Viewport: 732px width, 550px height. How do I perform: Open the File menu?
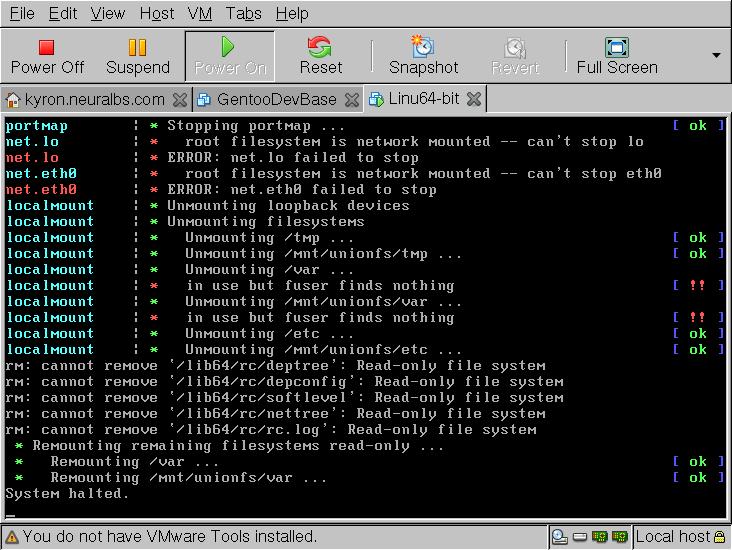tap(21, 13)
